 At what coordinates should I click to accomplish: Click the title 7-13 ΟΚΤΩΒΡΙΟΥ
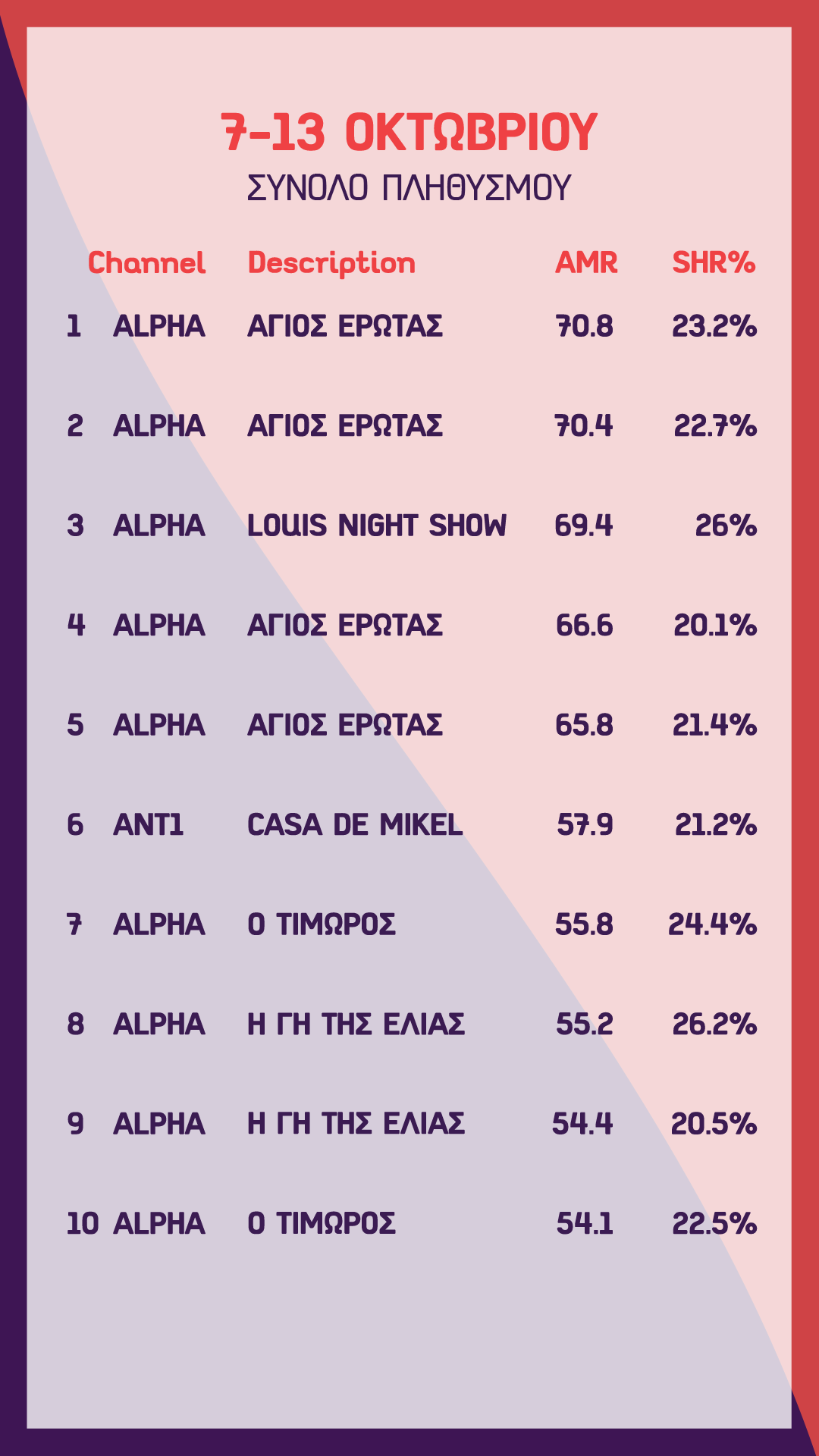tap(409, 133)
